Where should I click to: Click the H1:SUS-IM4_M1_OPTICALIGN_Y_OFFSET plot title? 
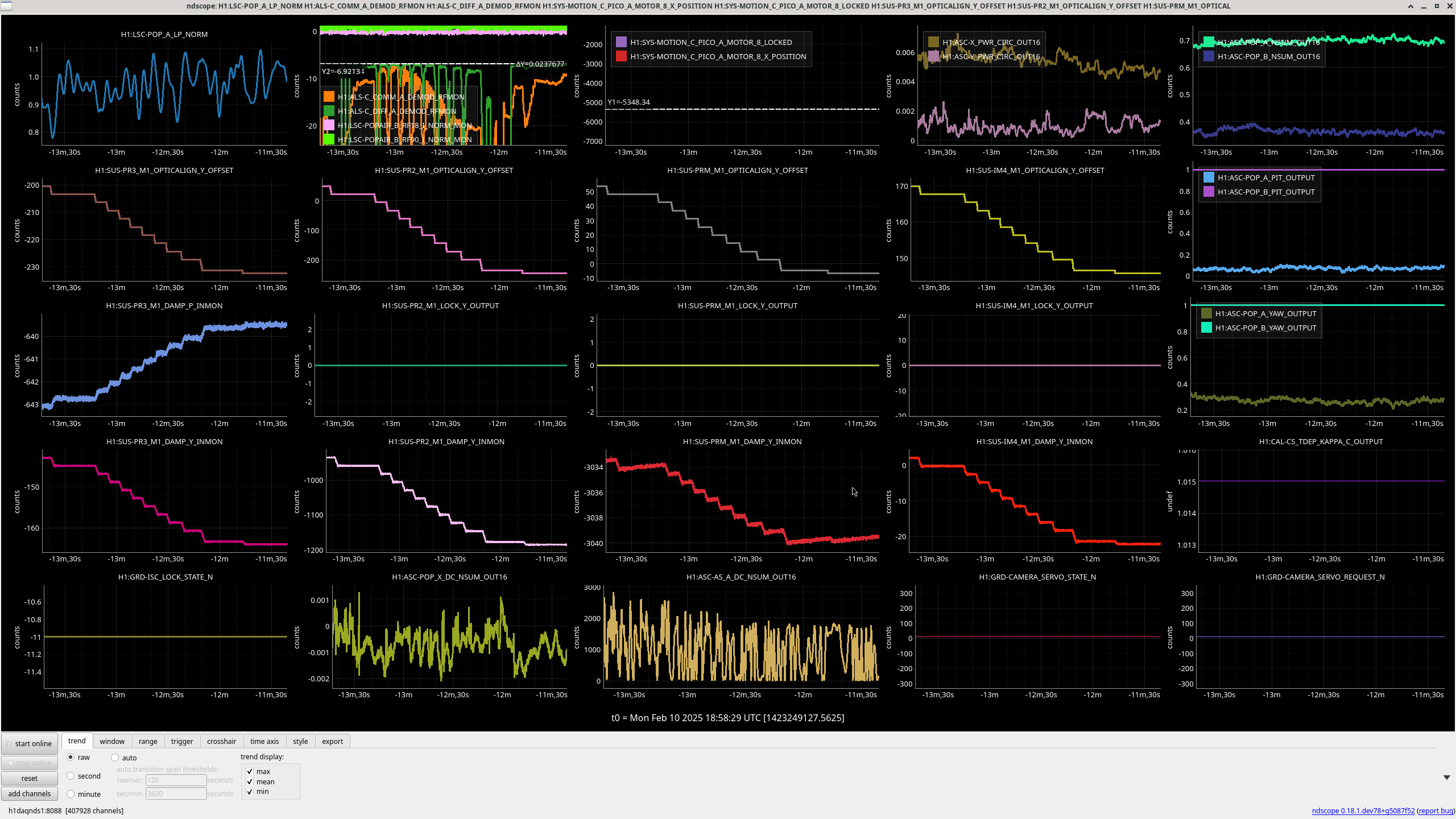click(1035, 171)
